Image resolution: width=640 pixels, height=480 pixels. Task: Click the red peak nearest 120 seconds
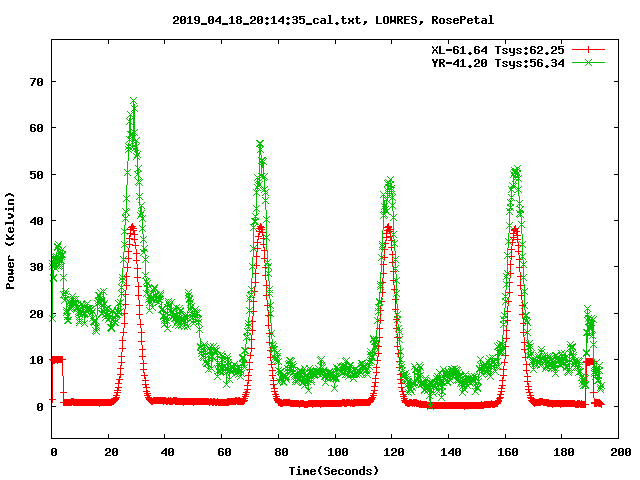(388, 227)
